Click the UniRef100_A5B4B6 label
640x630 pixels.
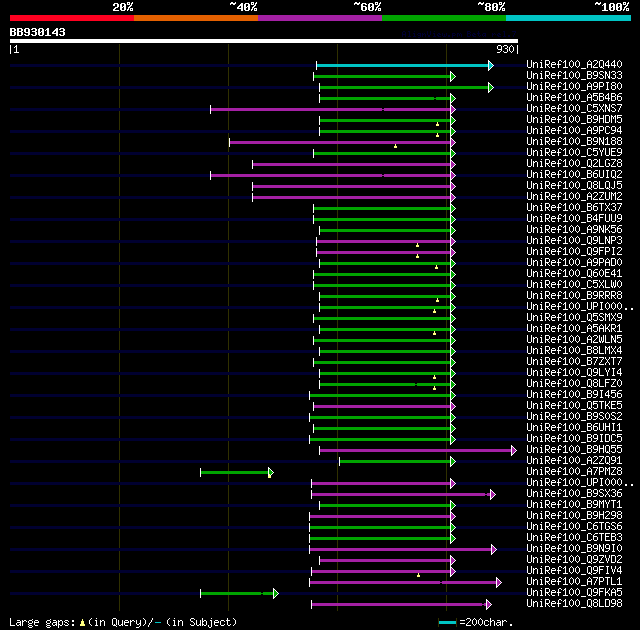574,98
